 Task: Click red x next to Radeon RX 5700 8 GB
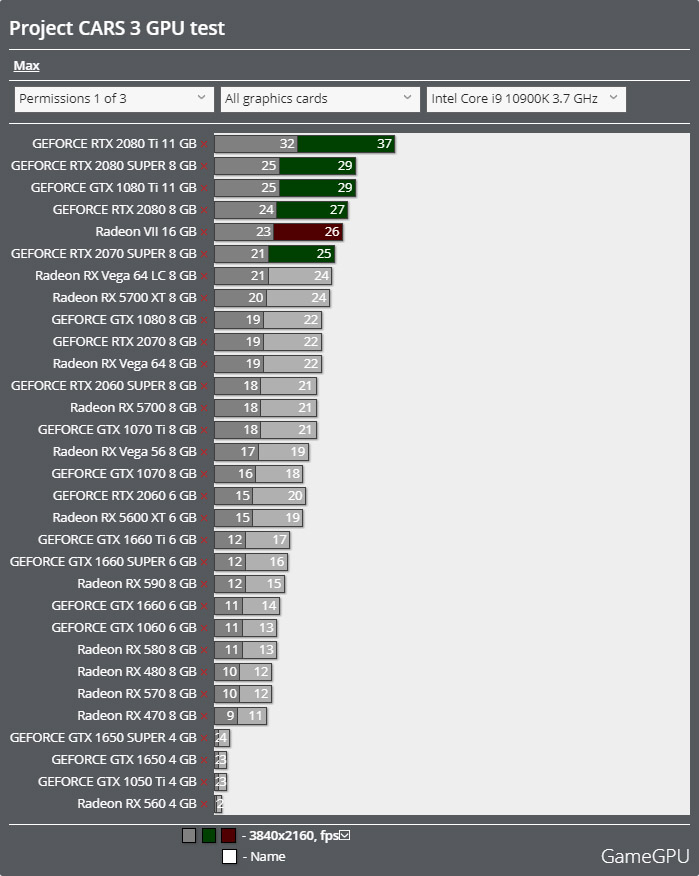point(205,408)
